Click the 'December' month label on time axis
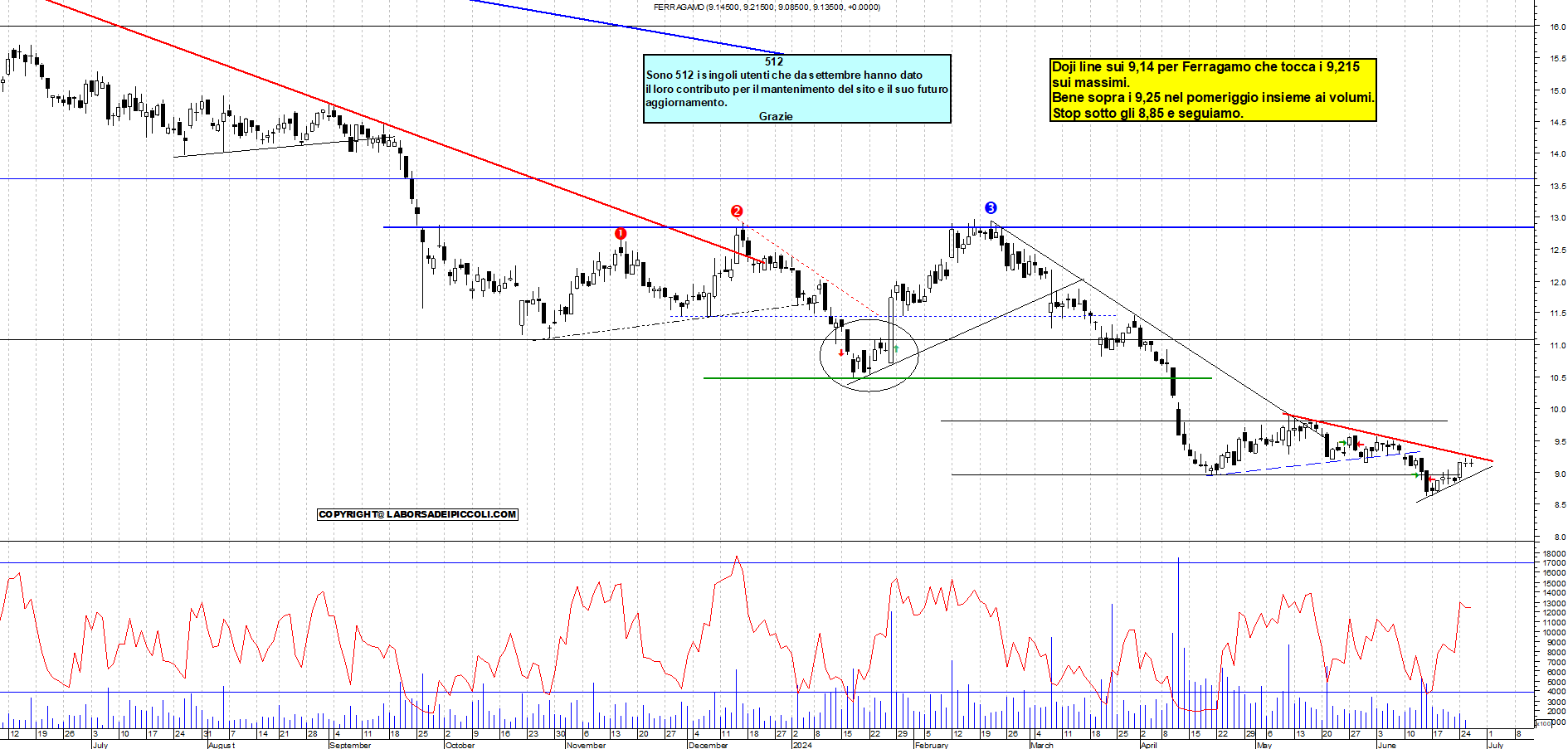Viewport: 1568px width, 749px height. (709, 745)
